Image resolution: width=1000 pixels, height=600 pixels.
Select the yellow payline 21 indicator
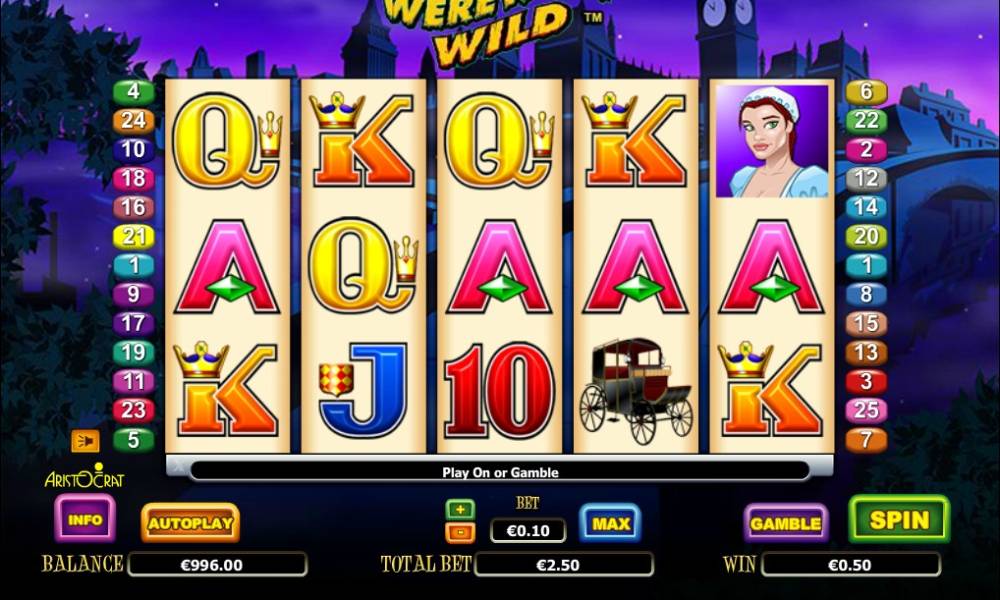pos(133,237)
